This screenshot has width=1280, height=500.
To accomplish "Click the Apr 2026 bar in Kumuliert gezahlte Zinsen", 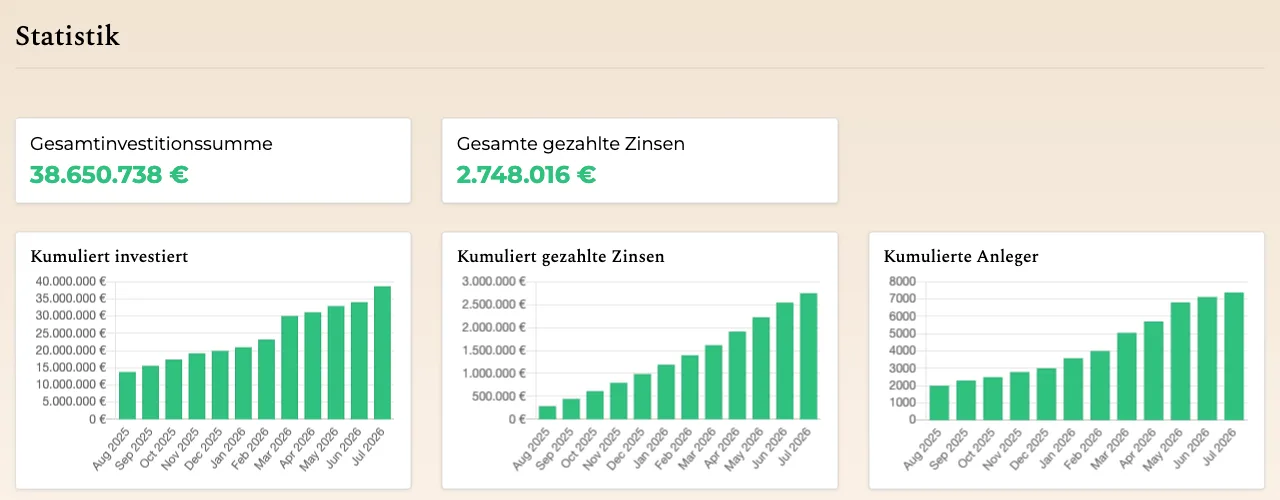I will (x=737, y=375).
